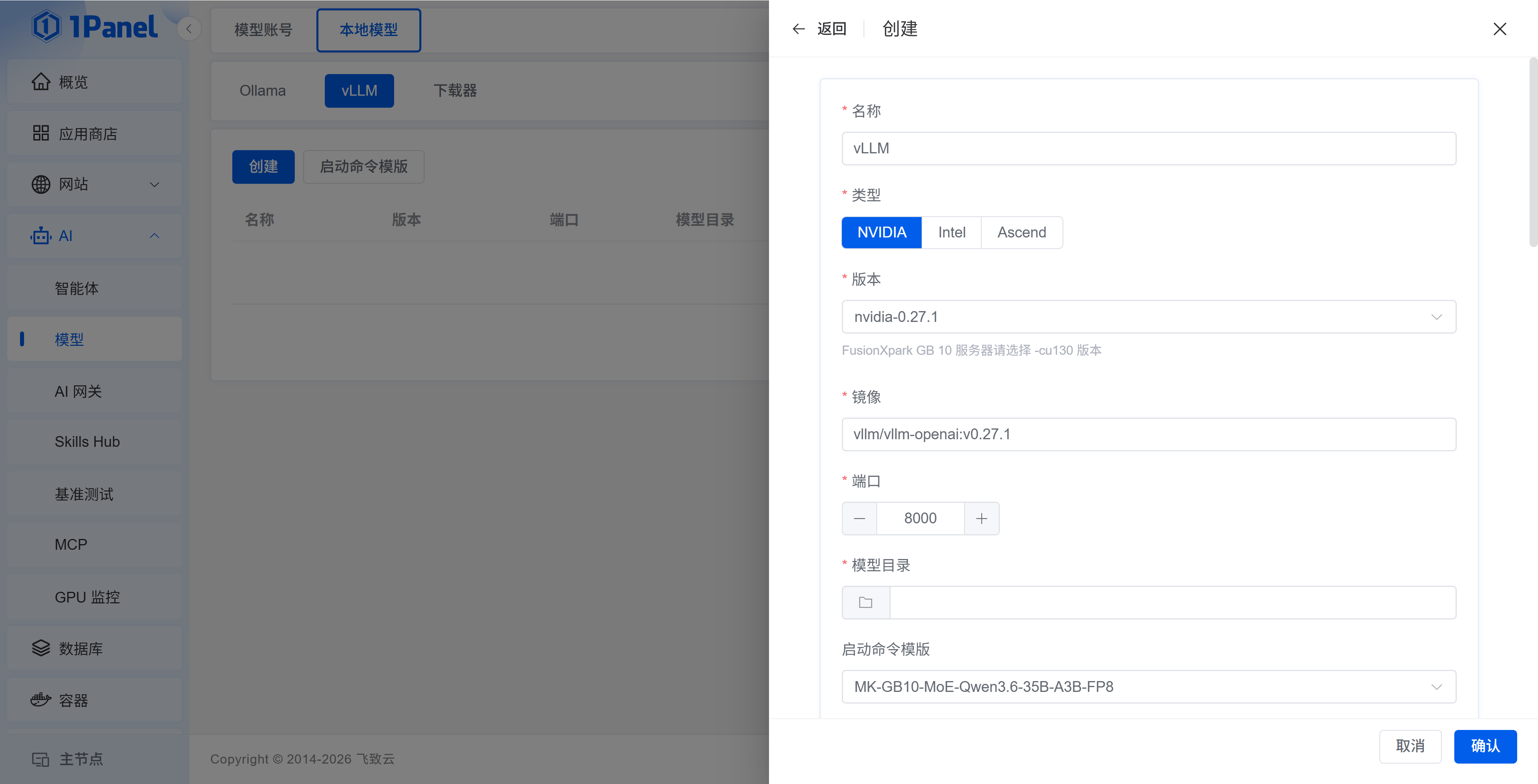Open MCP in sidebar

tap(95, 545)
